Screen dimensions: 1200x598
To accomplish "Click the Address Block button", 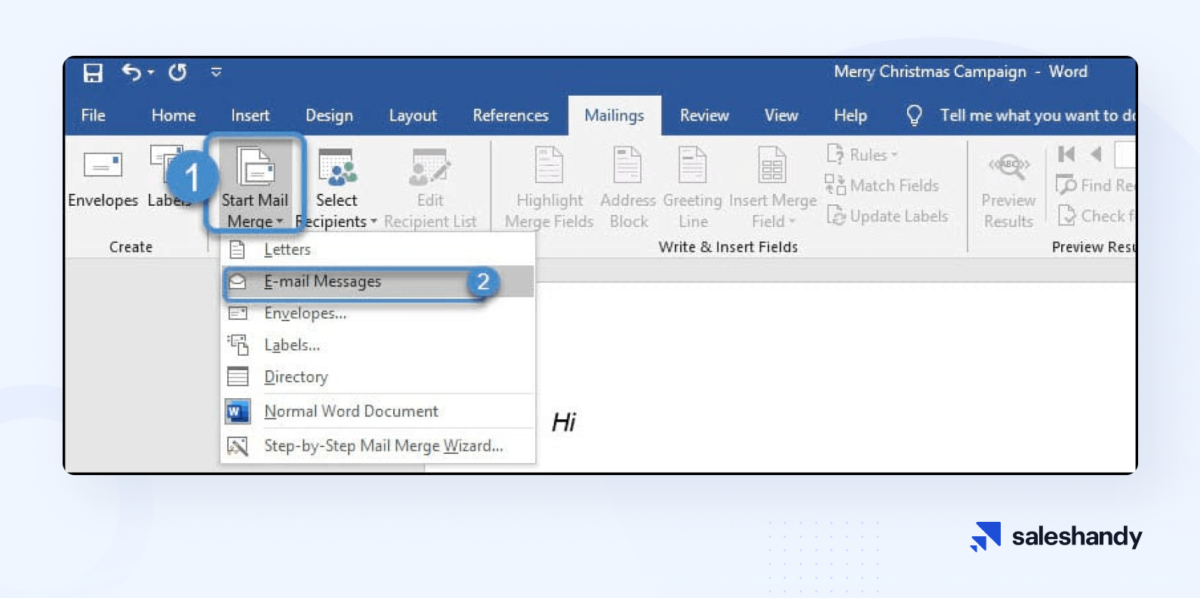I will point(628,186).
